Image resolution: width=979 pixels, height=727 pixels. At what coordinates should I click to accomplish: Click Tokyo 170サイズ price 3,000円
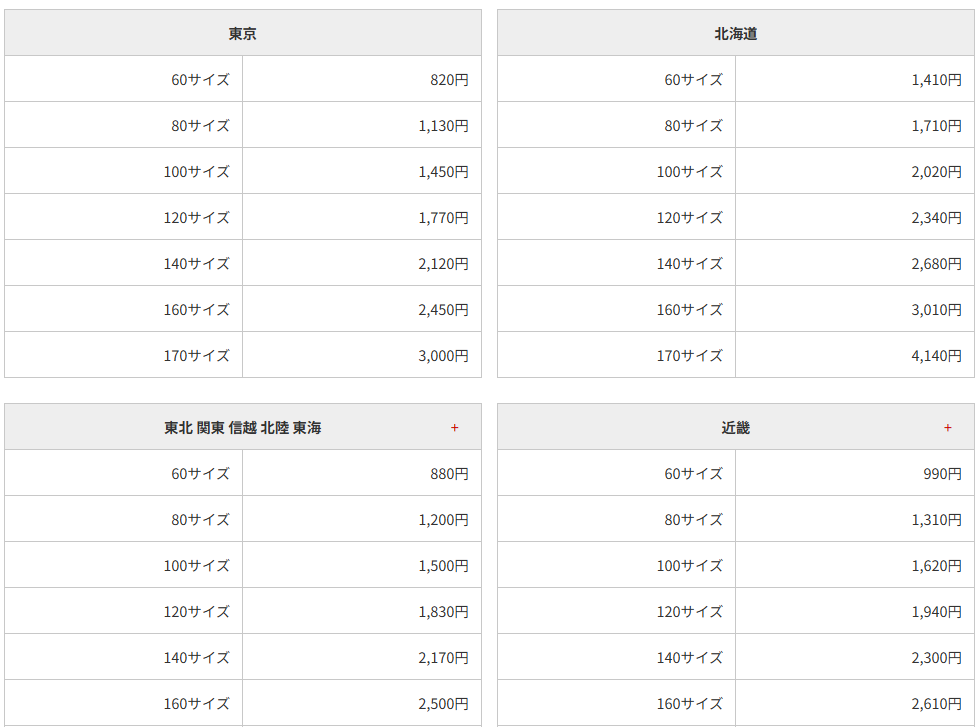coord(443,356)
